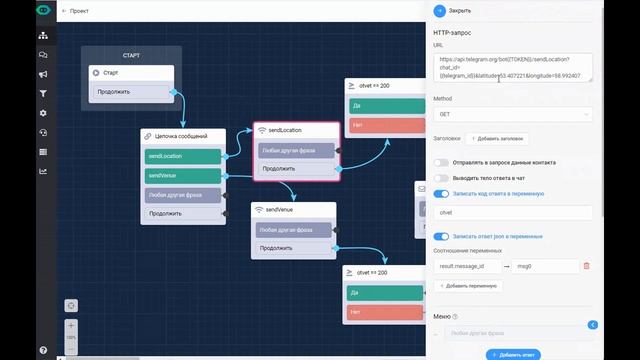Edit the result.message_id field

pos(467,266)
